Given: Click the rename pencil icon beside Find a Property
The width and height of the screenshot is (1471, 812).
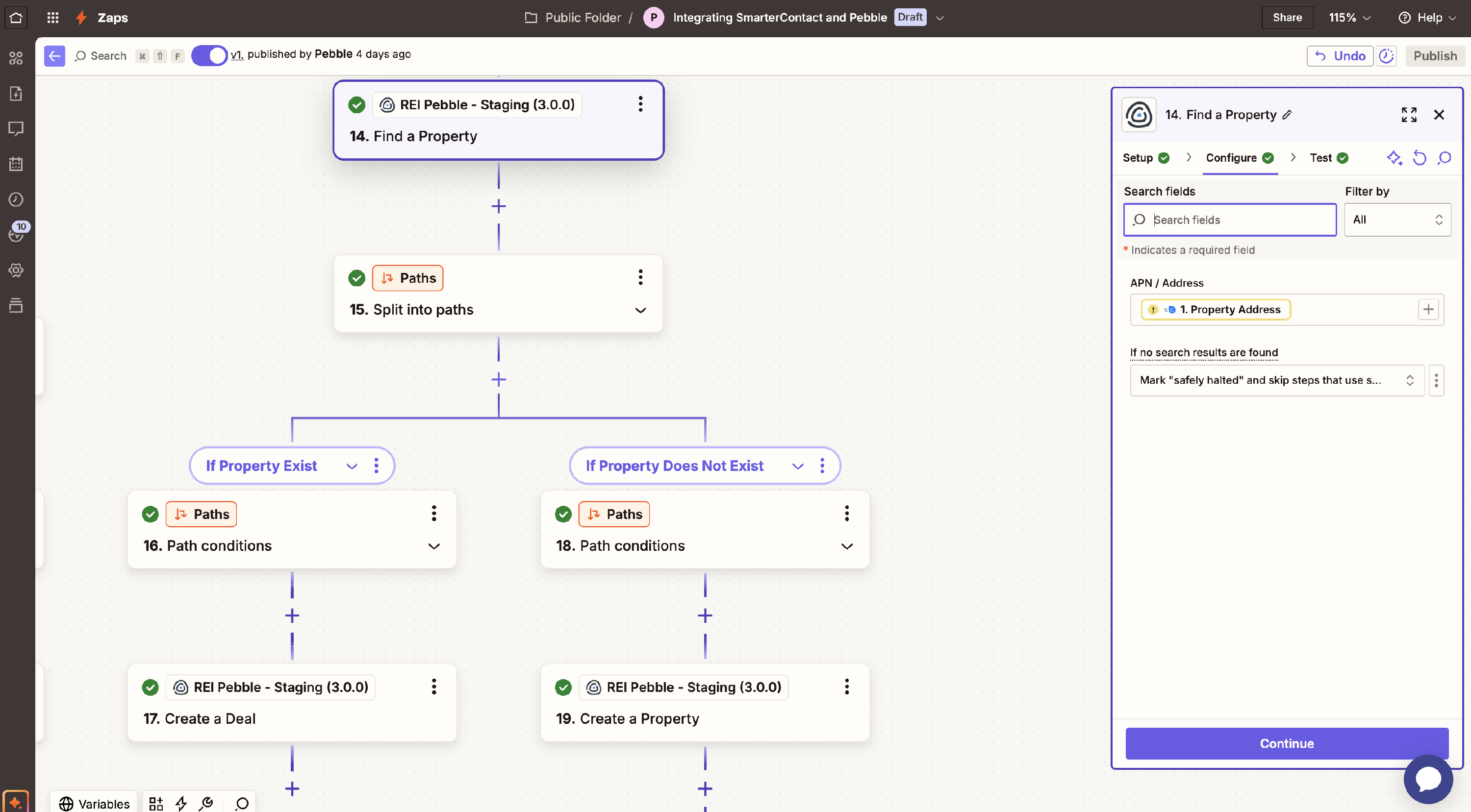Looking at the screenshot, I should point(1287,115).
